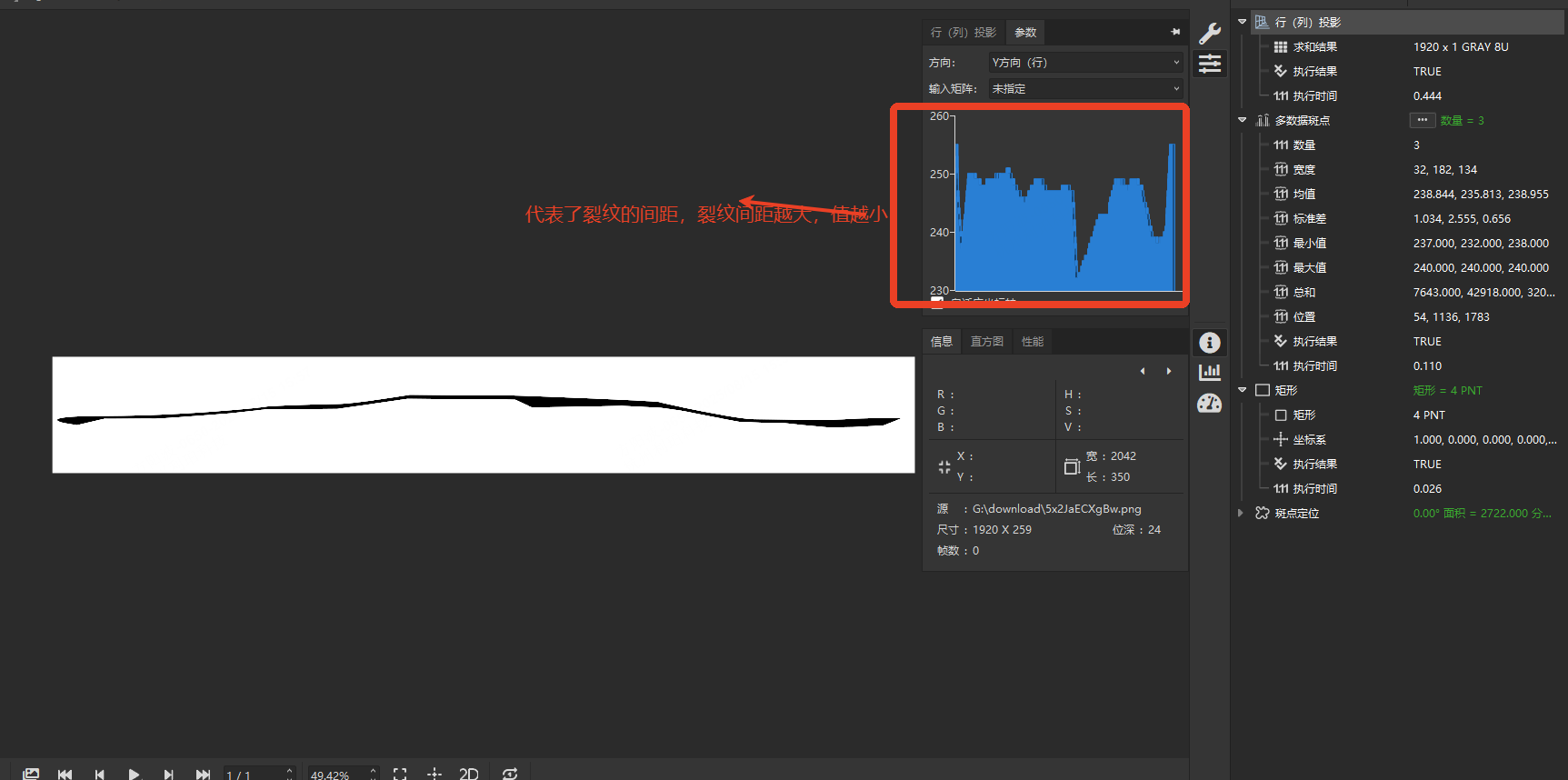
Task: Toggle checkbox below the projection chart
Action: (937, 301)
